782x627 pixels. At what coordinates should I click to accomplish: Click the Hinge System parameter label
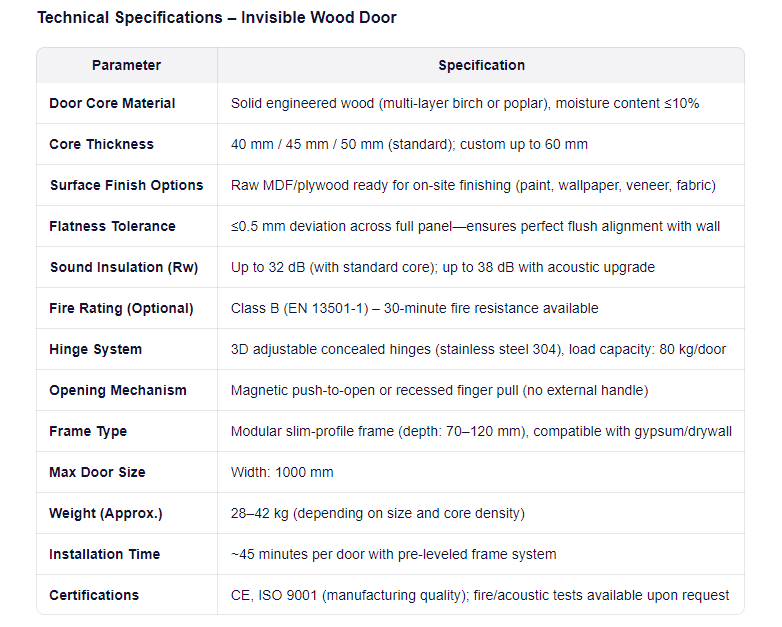95,349
